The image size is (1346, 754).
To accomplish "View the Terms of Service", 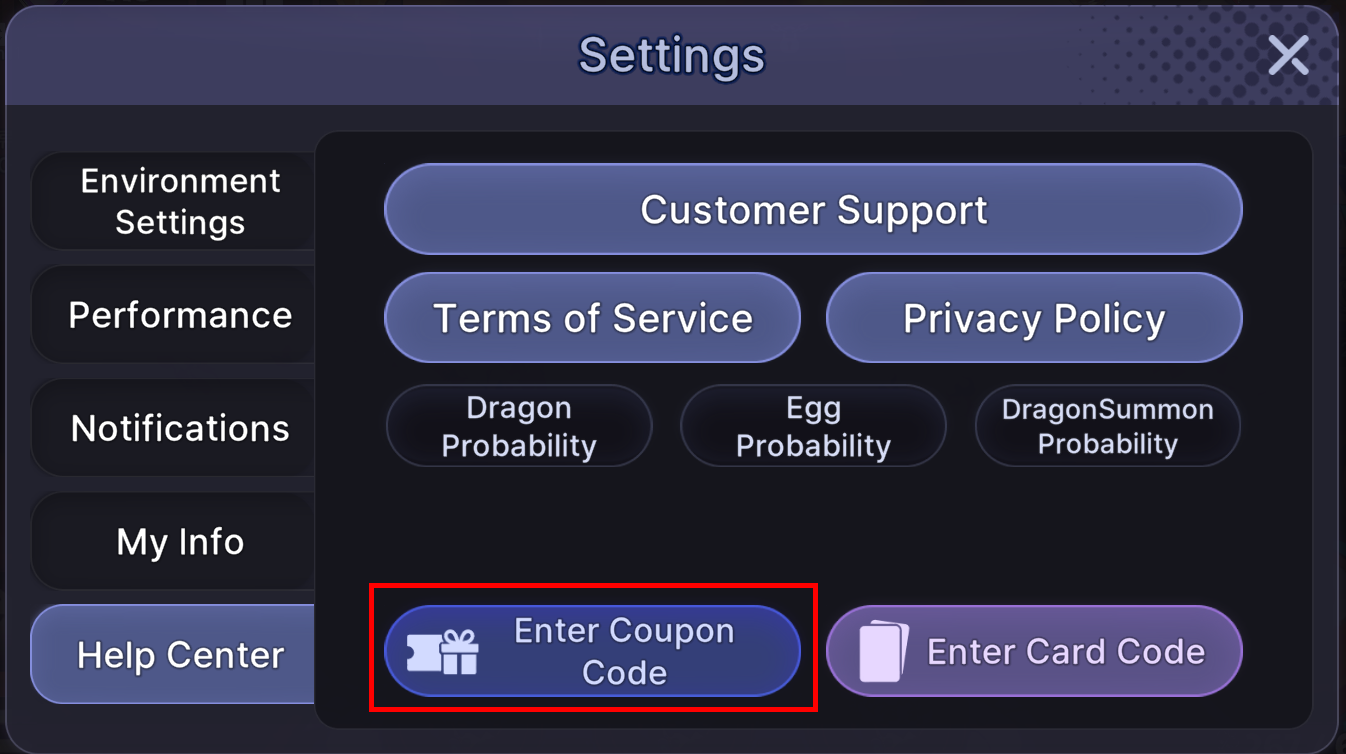I will pos(592,318).
